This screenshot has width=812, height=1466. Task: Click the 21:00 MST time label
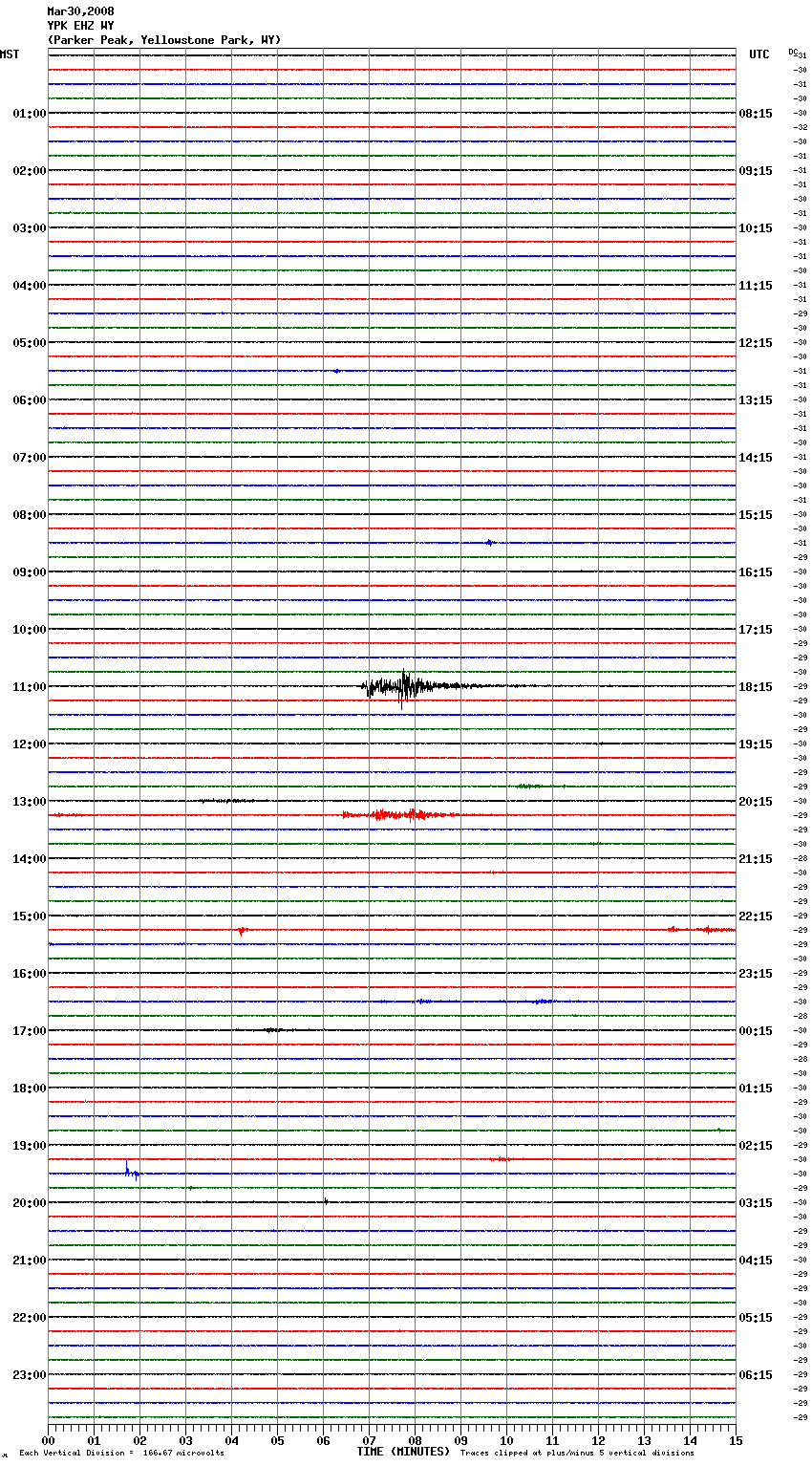pos(29,1261)
